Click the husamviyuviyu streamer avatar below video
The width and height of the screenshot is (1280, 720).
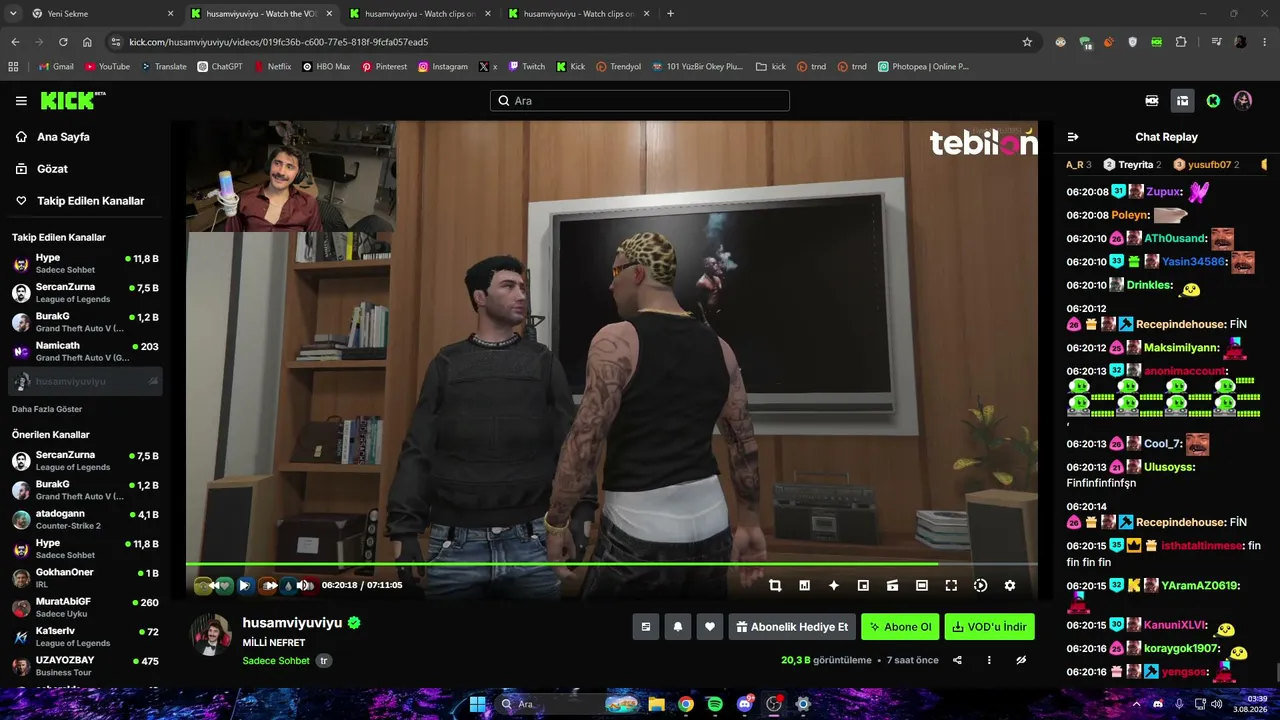pyautogui.click(x=210, y=636)
